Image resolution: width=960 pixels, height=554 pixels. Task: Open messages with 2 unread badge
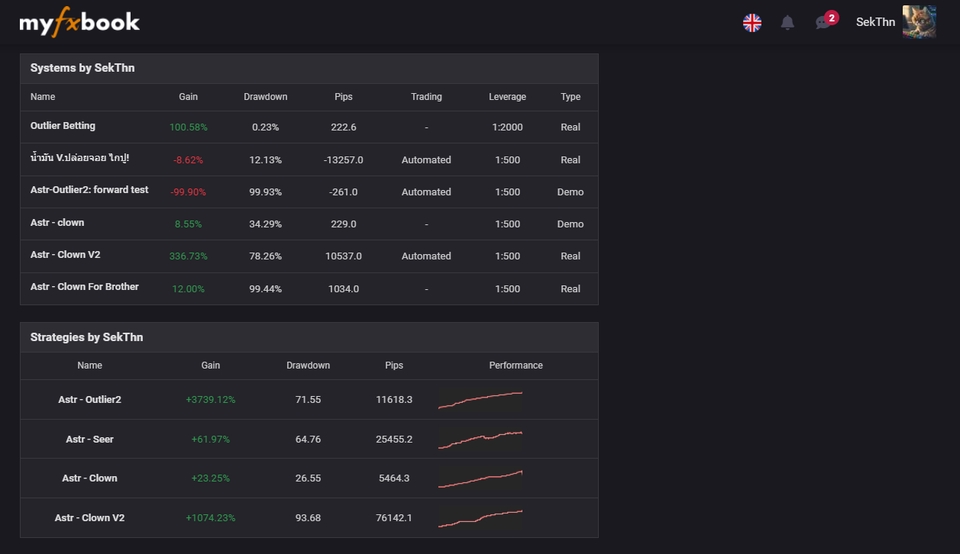[825, 21]
